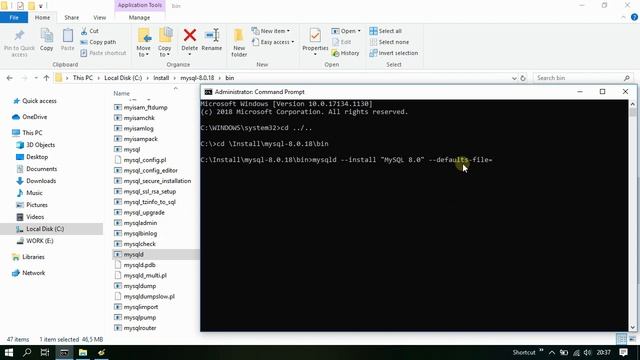Show hidden system tray icons

pyautogui.click(x=552, y=352)
